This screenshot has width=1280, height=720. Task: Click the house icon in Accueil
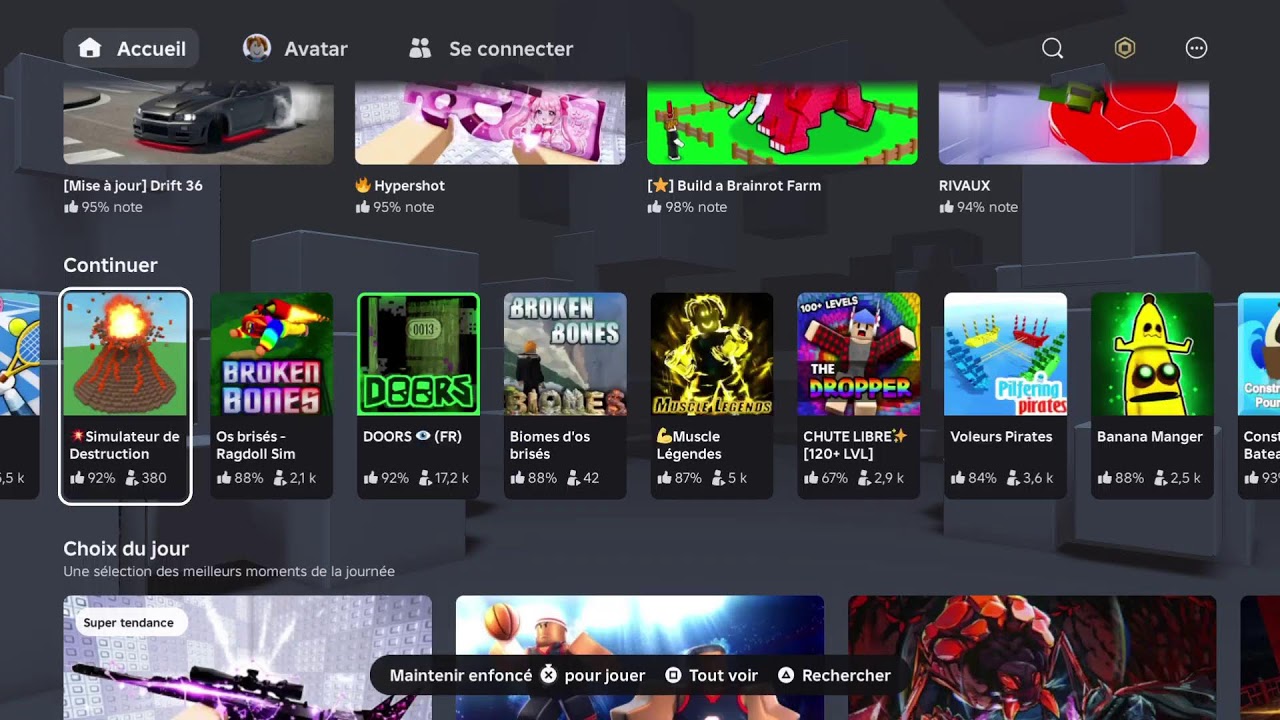(90, 48)
